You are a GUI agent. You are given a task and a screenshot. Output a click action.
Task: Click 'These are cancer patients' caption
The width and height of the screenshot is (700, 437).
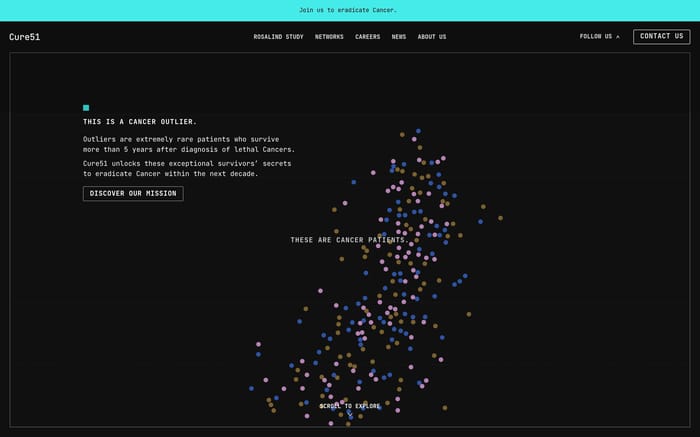coord(350,240)
